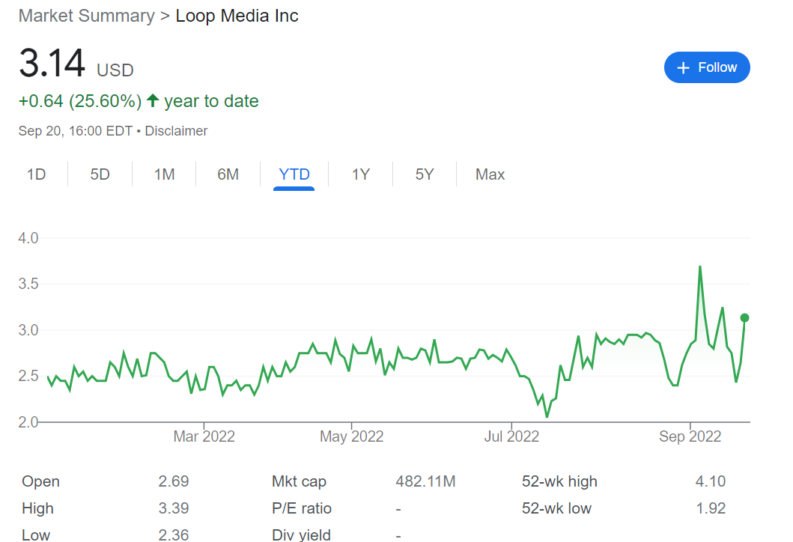Click the Mkt cap value 482.11M

[426, 481]
